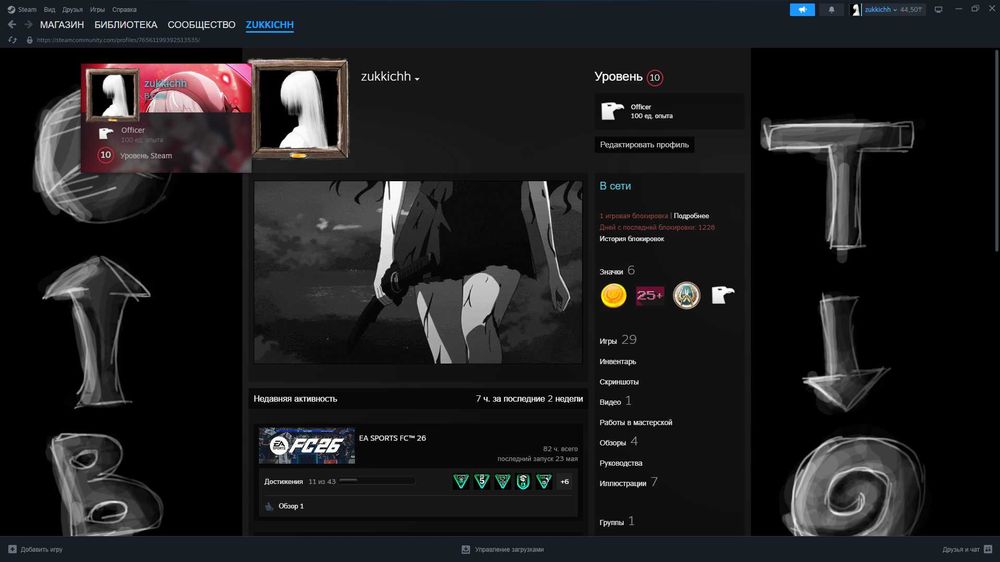Screen dimensions: 1000x562
Task: Open the Игры menu
Action: [x=97, y=10]
